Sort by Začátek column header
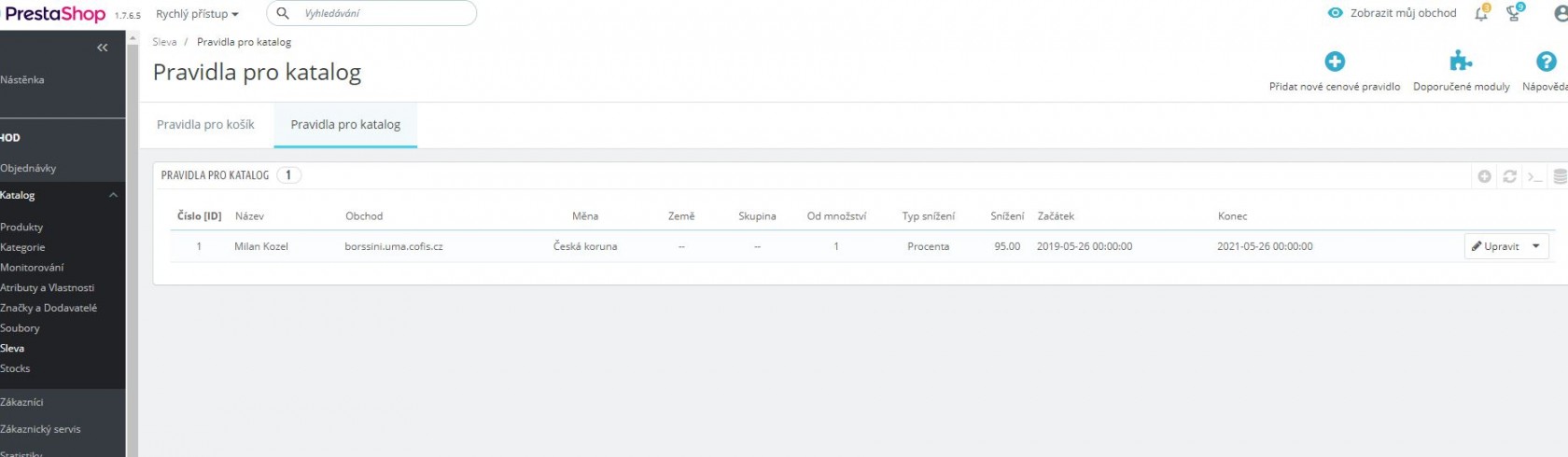The width and height of the screenshot is (1568, 457). [x=1056, y=216]
